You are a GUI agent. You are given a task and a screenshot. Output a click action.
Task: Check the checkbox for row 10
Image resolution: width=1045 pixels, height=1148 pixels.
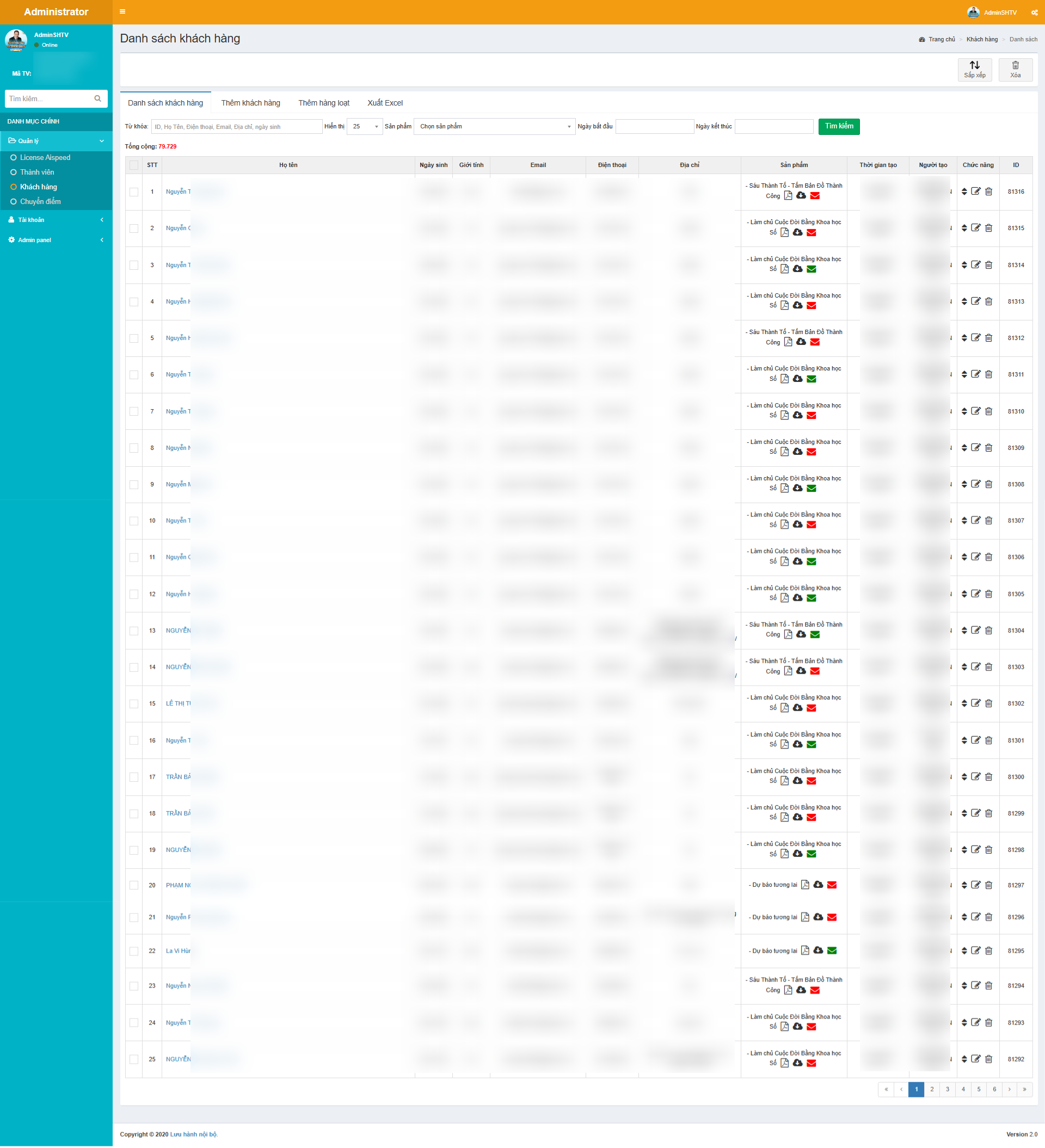point(134,521)
